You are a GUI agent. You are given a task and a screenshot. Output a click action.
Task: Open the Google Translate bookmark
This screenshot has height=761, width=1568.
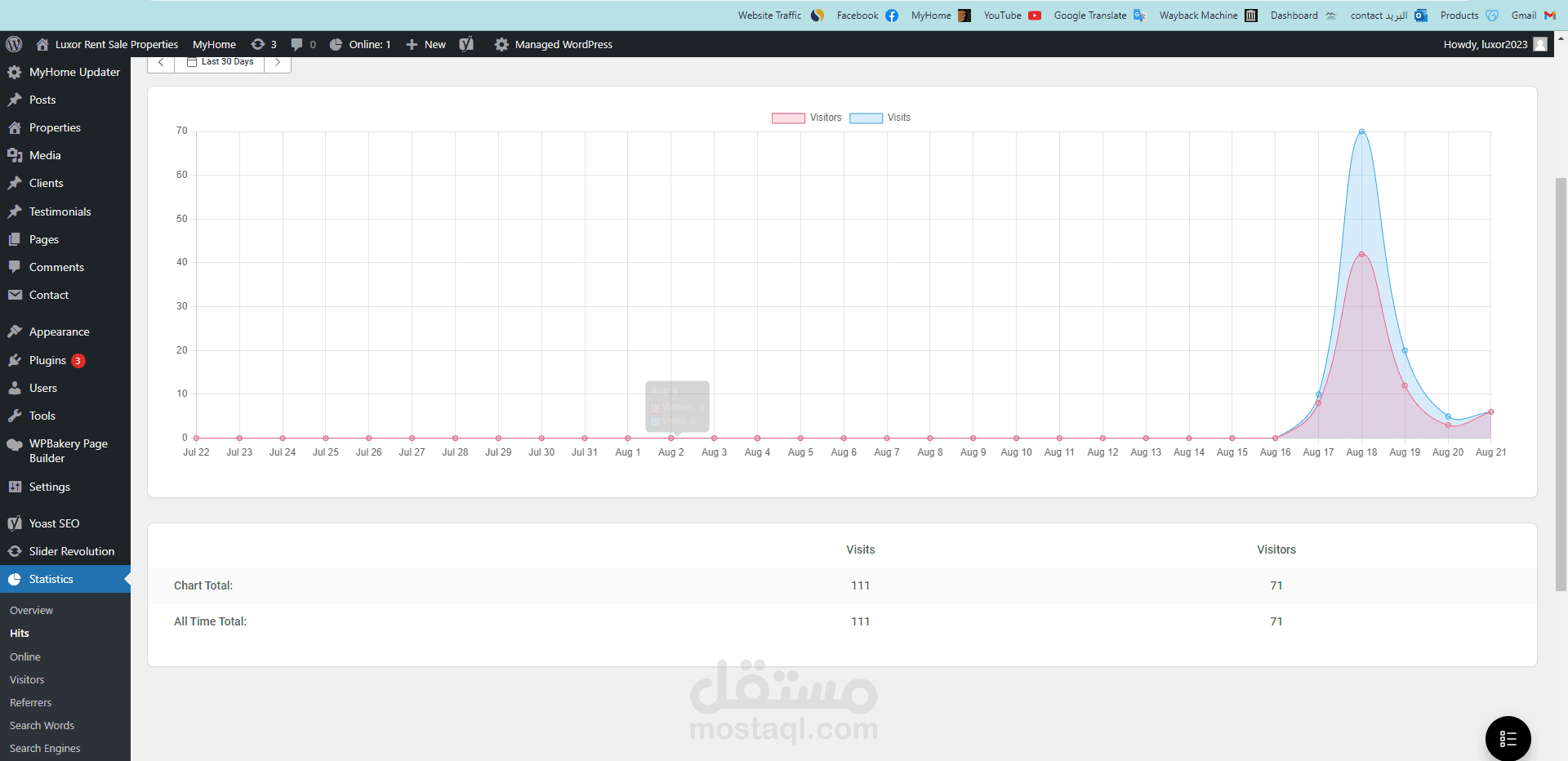(1100, 16)
